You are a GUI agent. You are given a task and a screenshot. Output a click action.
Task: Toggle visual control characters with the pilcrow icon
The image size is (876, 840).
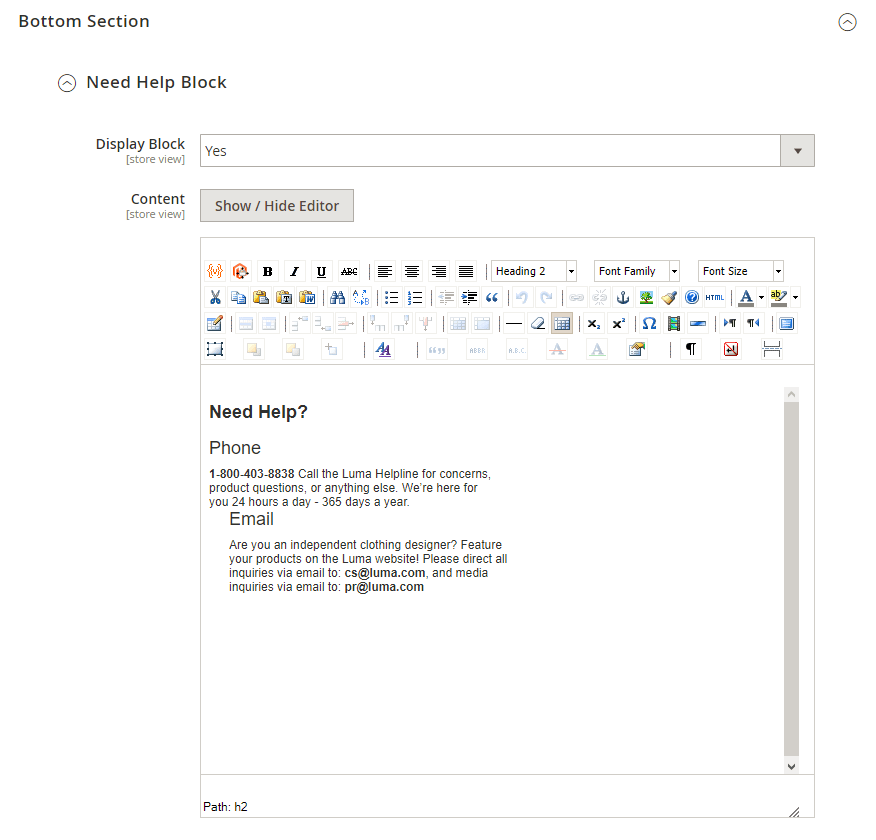691,349
